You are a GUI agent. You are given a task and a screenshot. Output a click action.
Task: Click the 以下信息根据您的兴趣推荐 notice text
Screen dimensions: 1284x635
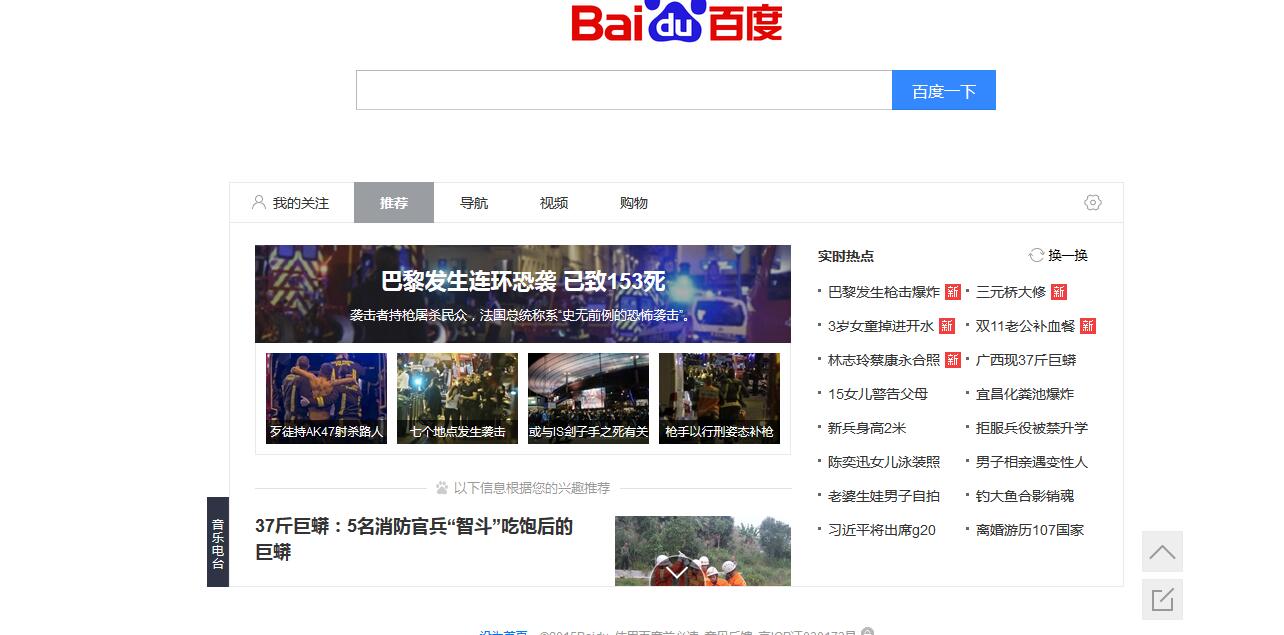coord(532,488)
